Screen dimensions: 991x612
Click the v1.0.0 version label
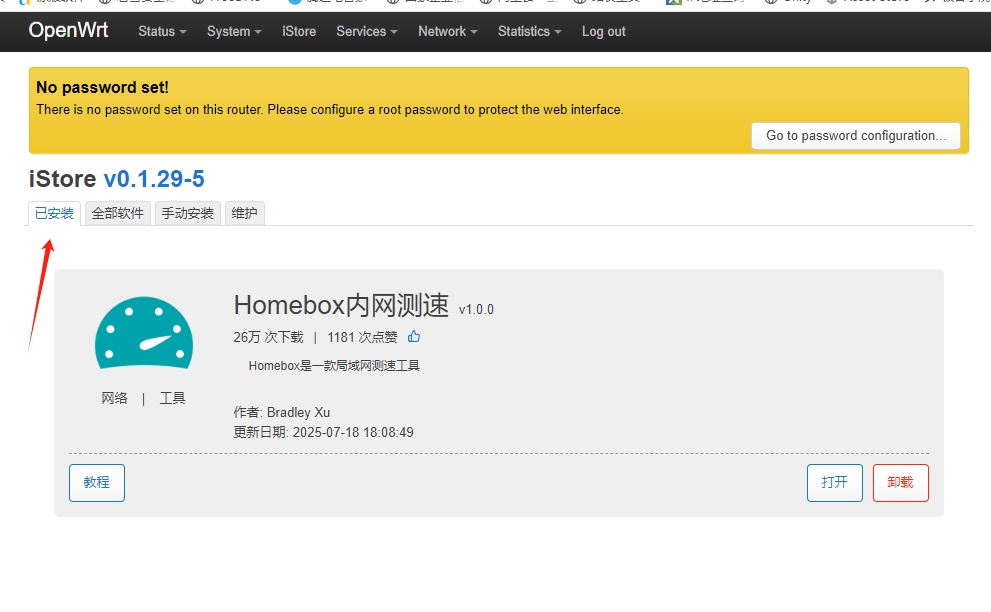(477, 309)
